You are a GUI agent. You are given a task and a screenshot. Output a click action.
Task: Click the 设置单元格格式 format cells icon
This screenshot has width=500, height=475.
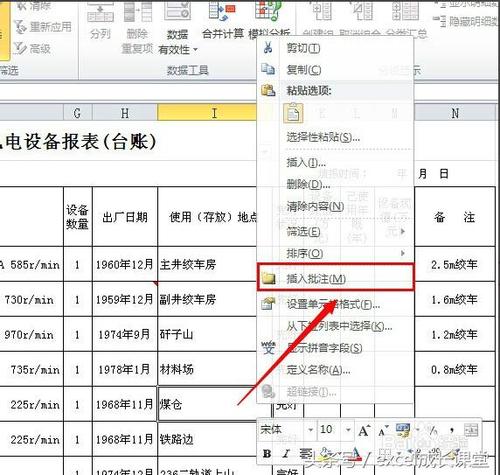(x=268, y=303)
